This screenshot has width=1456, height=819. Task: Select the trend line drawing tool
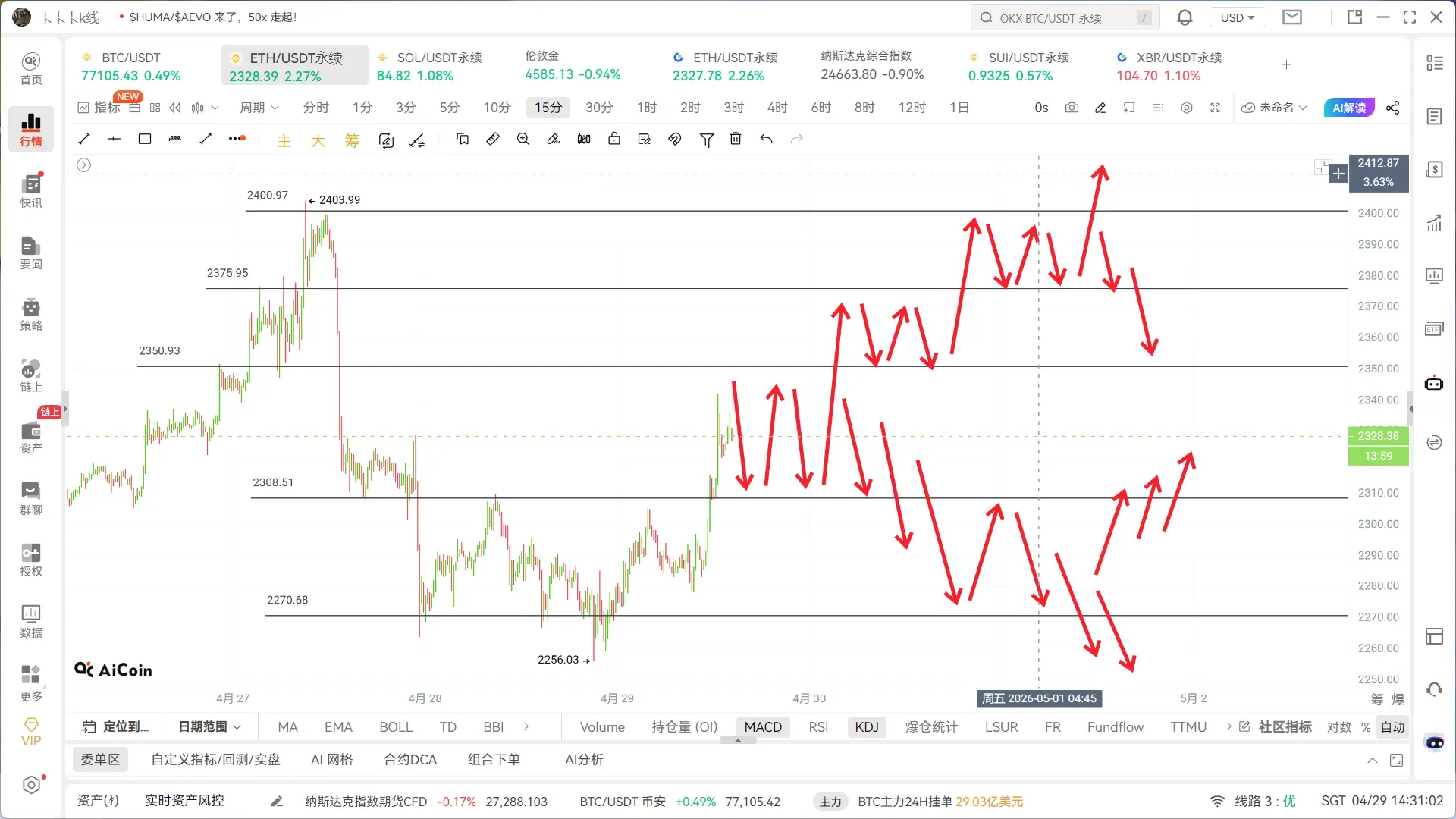tap(84, 139)
